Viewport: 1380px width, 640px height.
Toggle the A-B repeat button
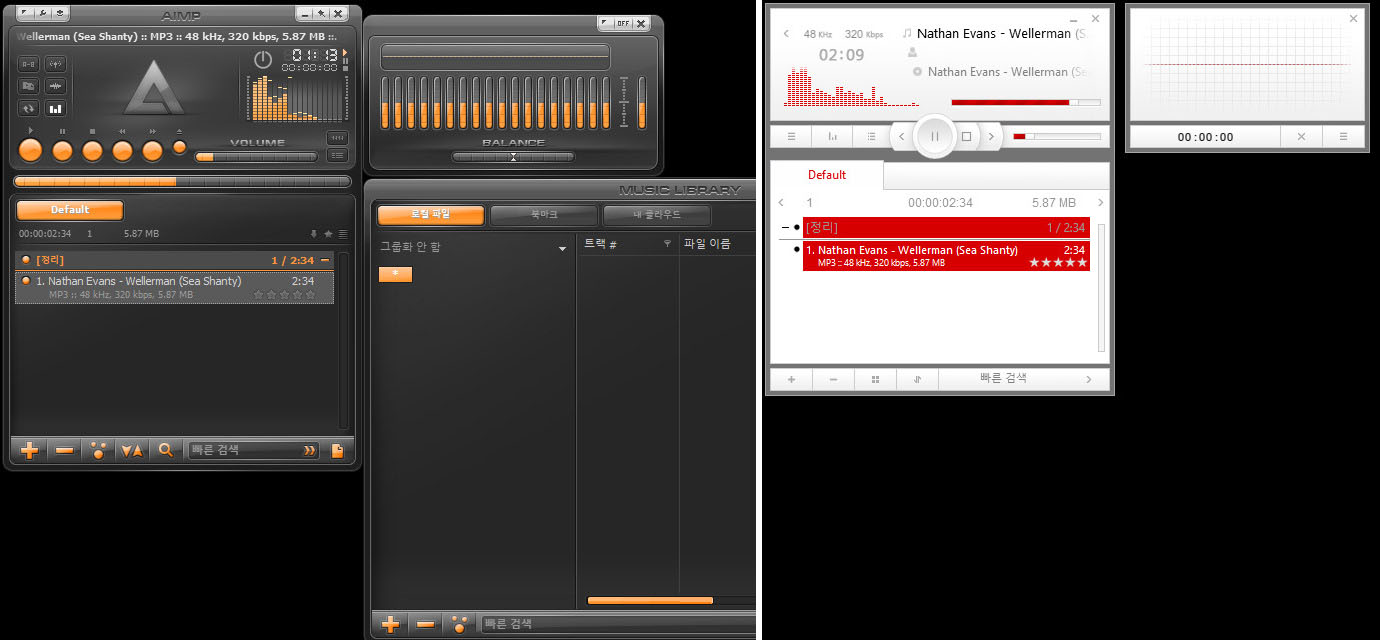(28, 64)
